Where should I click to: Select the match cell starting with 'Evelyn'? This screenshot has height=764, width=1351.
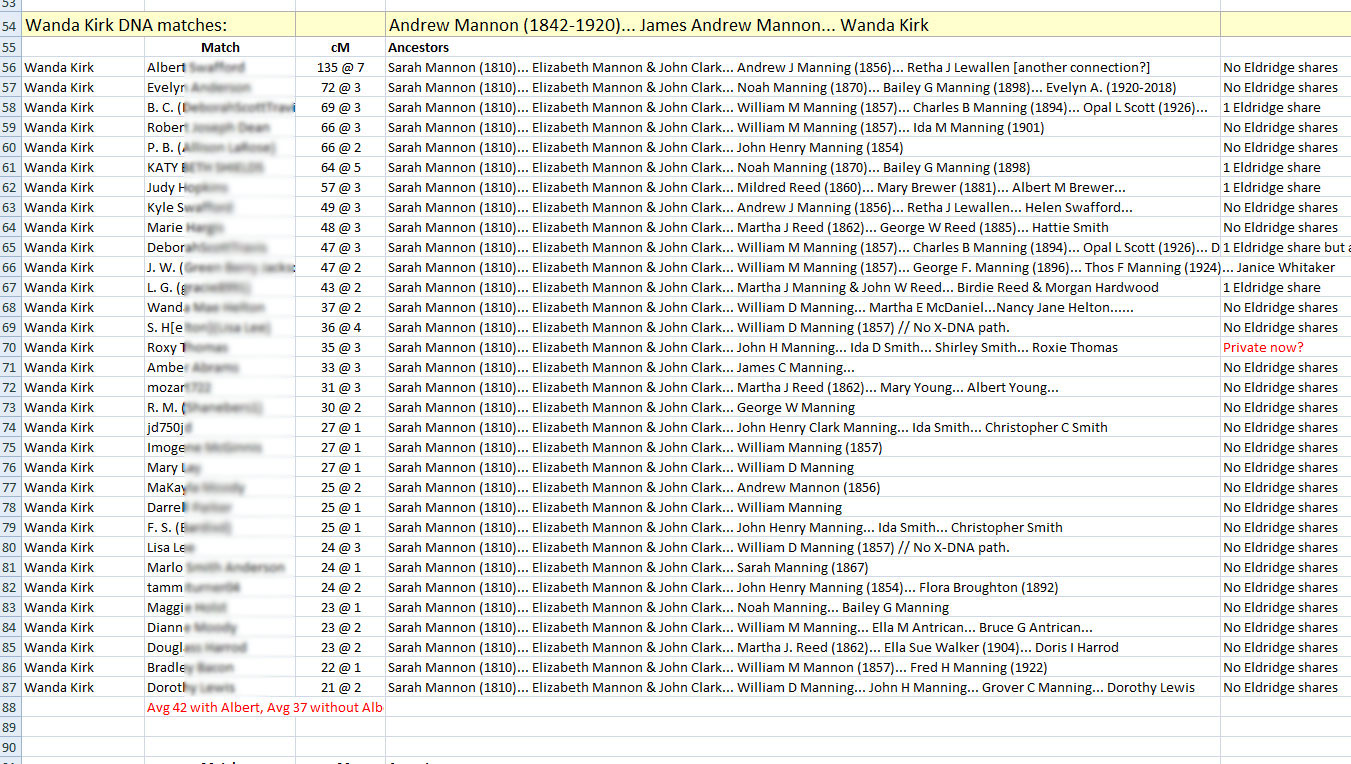coord(220,87)
